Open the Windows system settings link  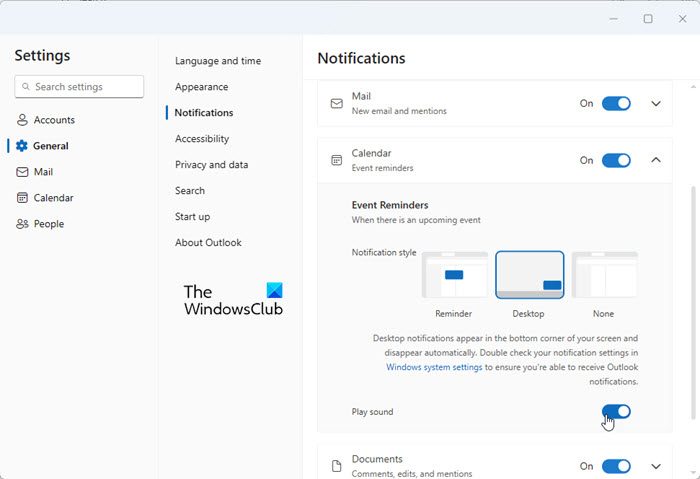pos(434,367)
